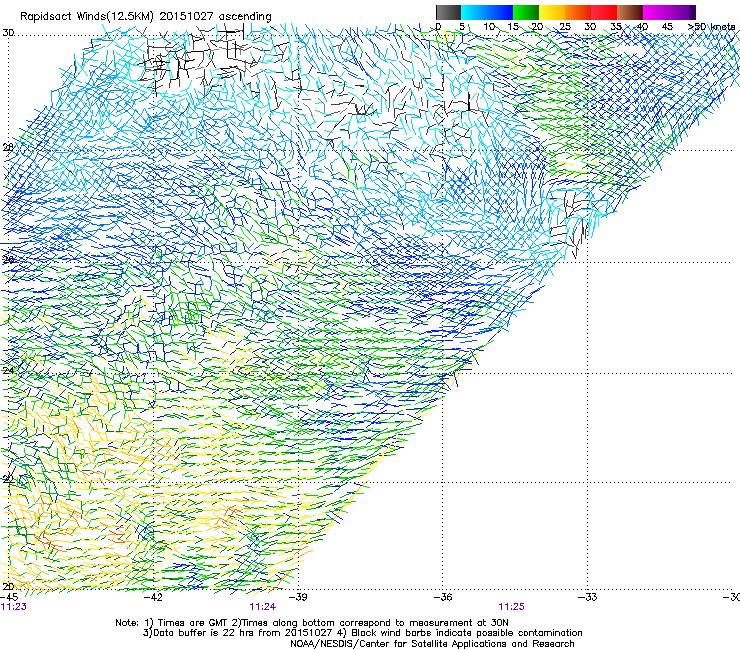Click the longitude label '-33'
This screenshot has height=650, width=740.
tap(587, 597)
